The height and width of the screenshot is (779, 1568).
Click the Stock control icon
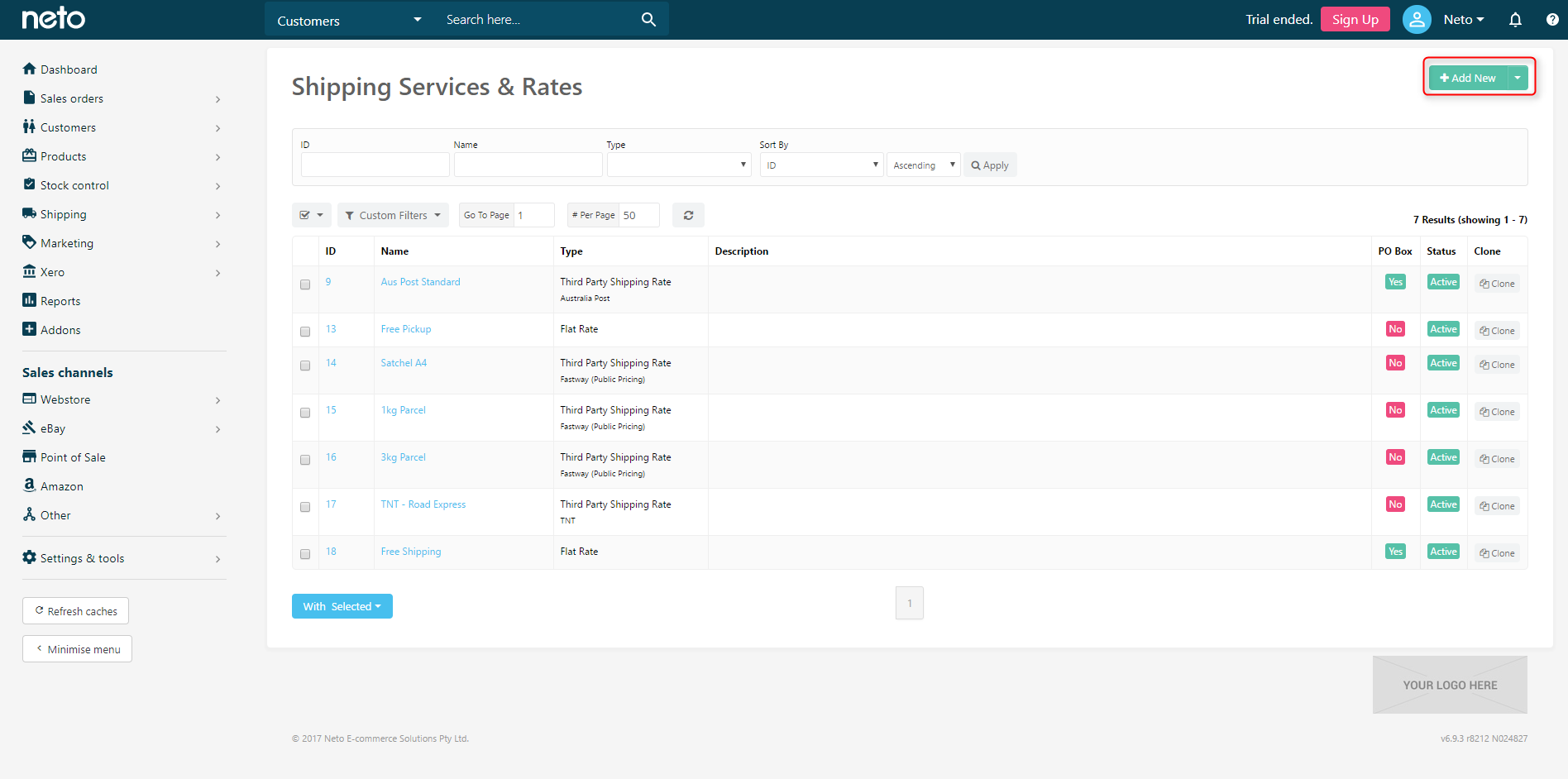click(x=30, y=184)
